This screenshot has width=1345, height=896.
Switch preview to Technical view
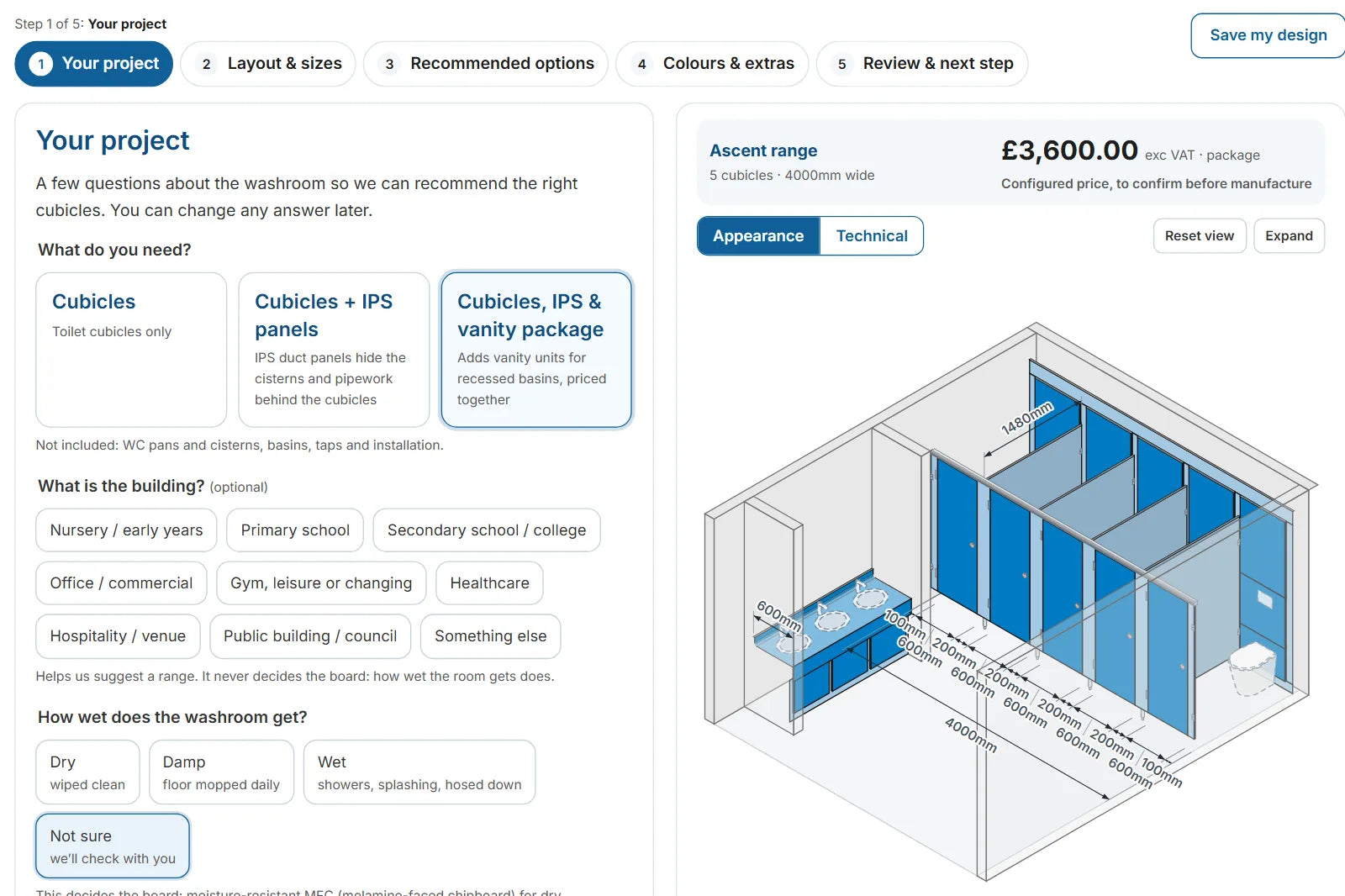pos(872,236)
